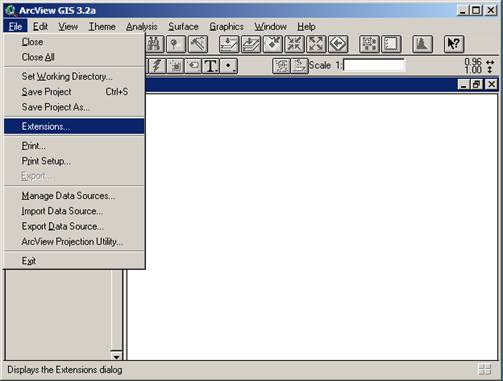The width and height of the screenshot is (503, 381).
Task: Click the histogram toolbar icon
Action: (x=422, y=44)
